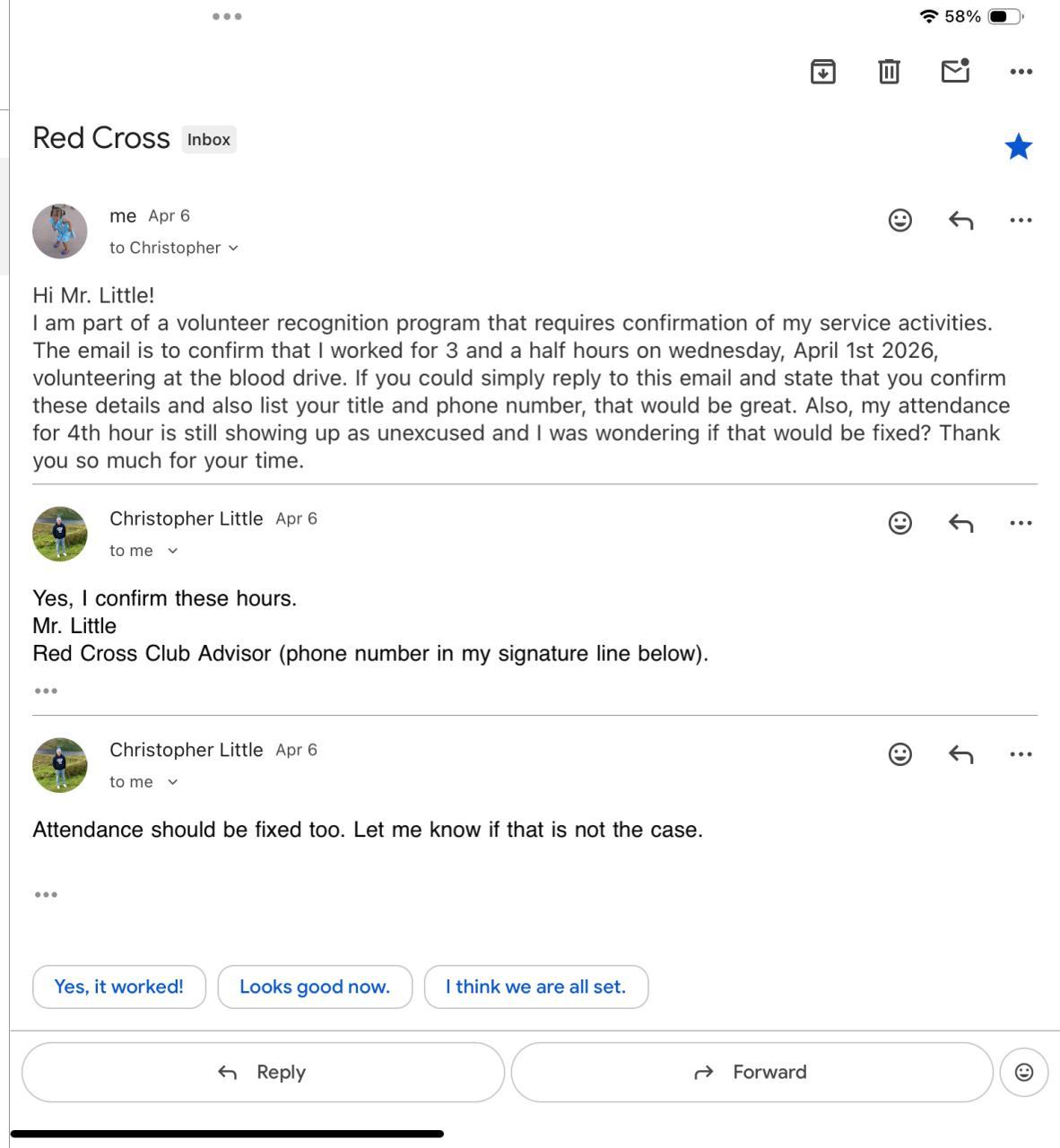
Task: Show trimmed content under the signature line message
Action: coord(46,691)
